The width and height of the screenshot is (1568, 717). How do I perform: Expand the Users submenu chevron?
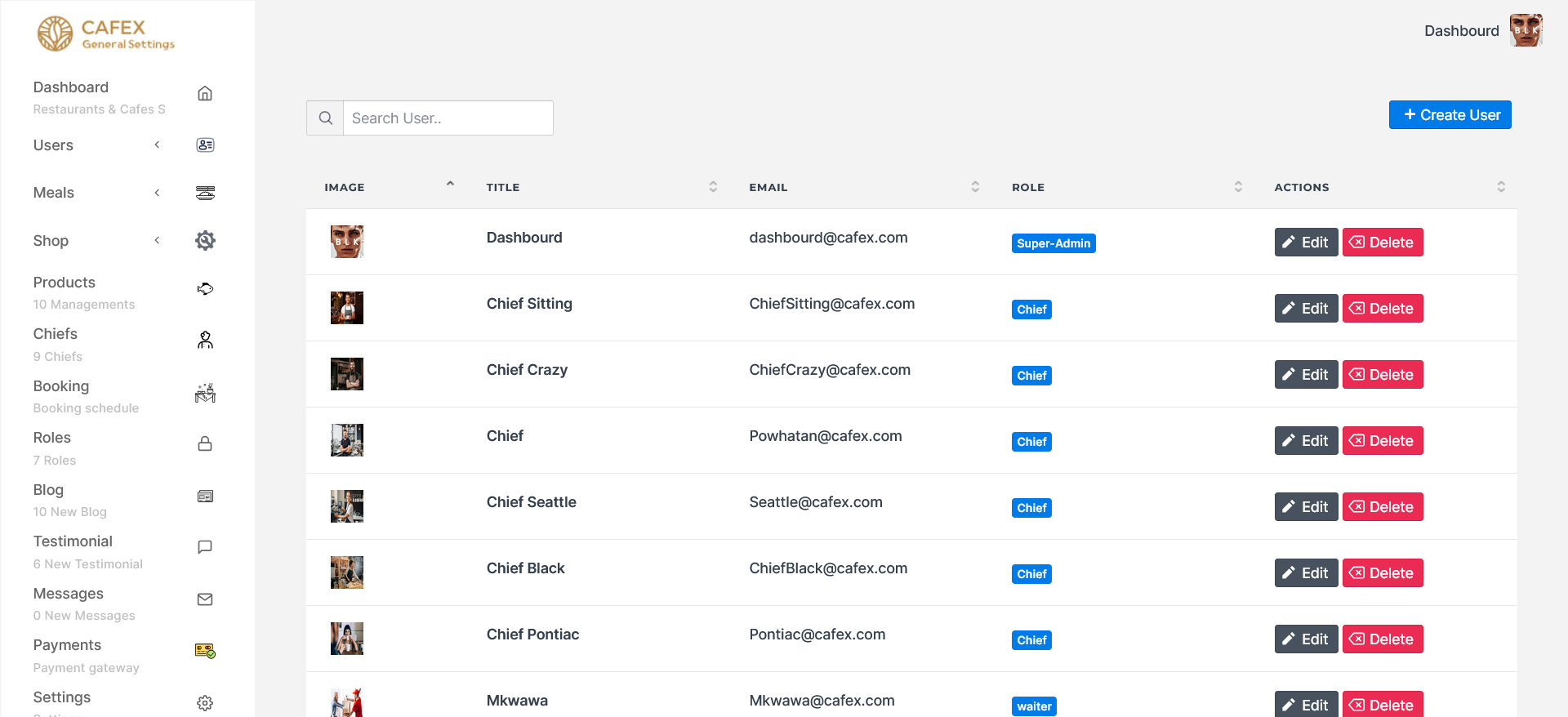pyautogui.click(x=157, y=145)
